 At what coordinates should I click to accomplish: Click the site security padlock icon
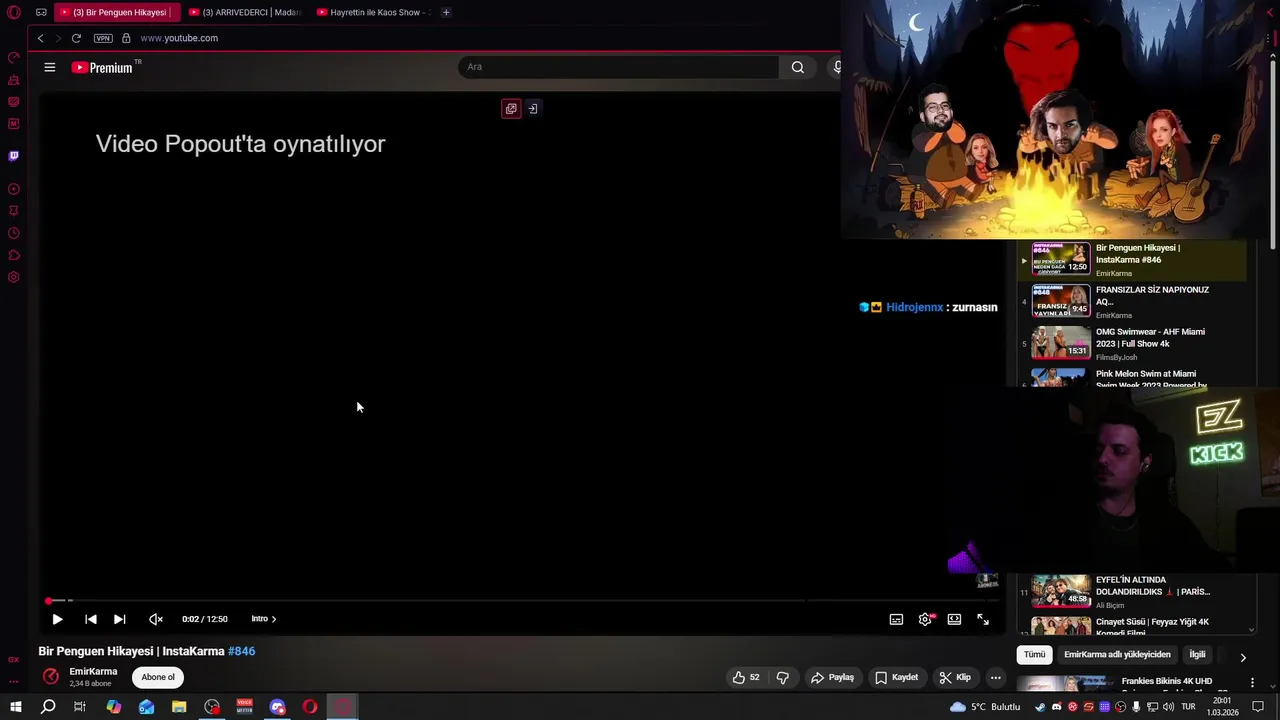click(x=126, y=38)
